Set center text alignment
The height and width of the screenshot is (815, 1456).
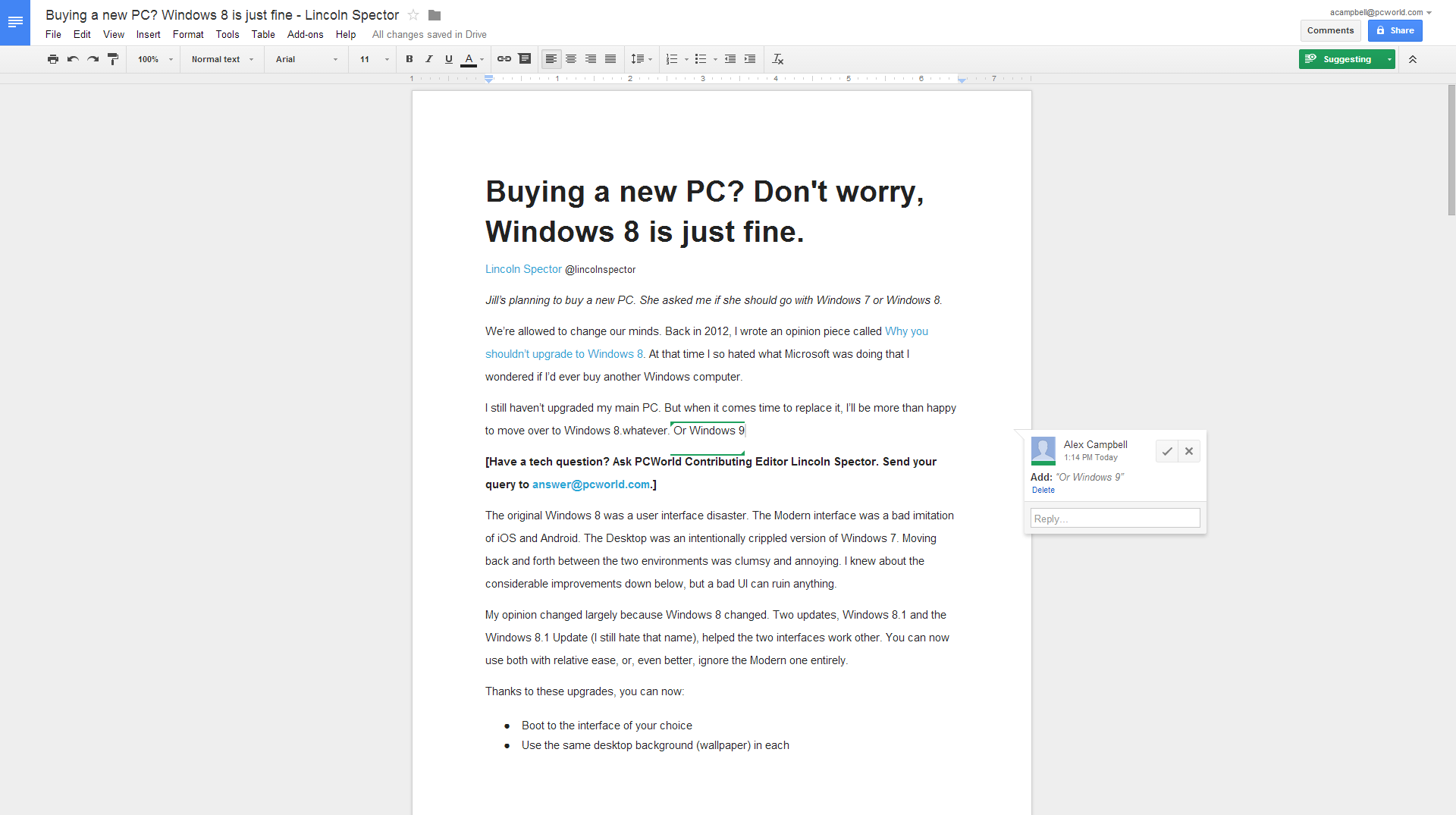571,59
